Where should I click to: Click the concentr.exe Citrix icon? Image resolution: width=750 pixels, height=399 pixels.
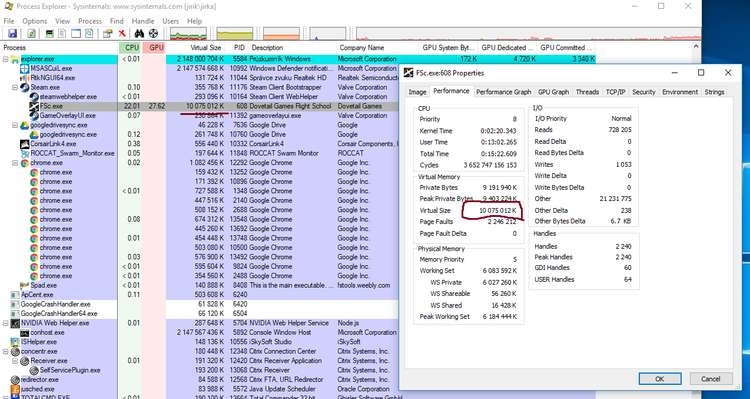tap(15, 352)
